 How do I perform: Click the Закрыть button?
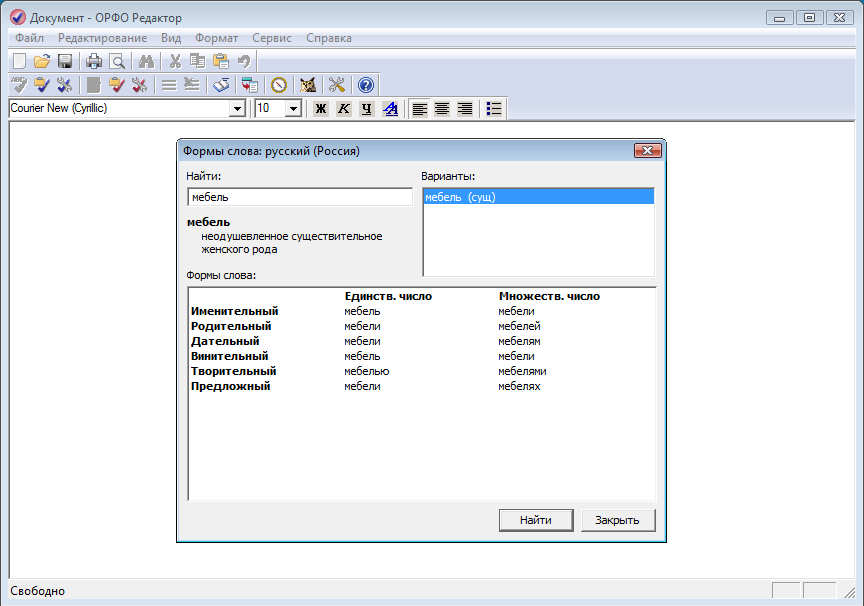pyautogui.click(x=618, y=520)
